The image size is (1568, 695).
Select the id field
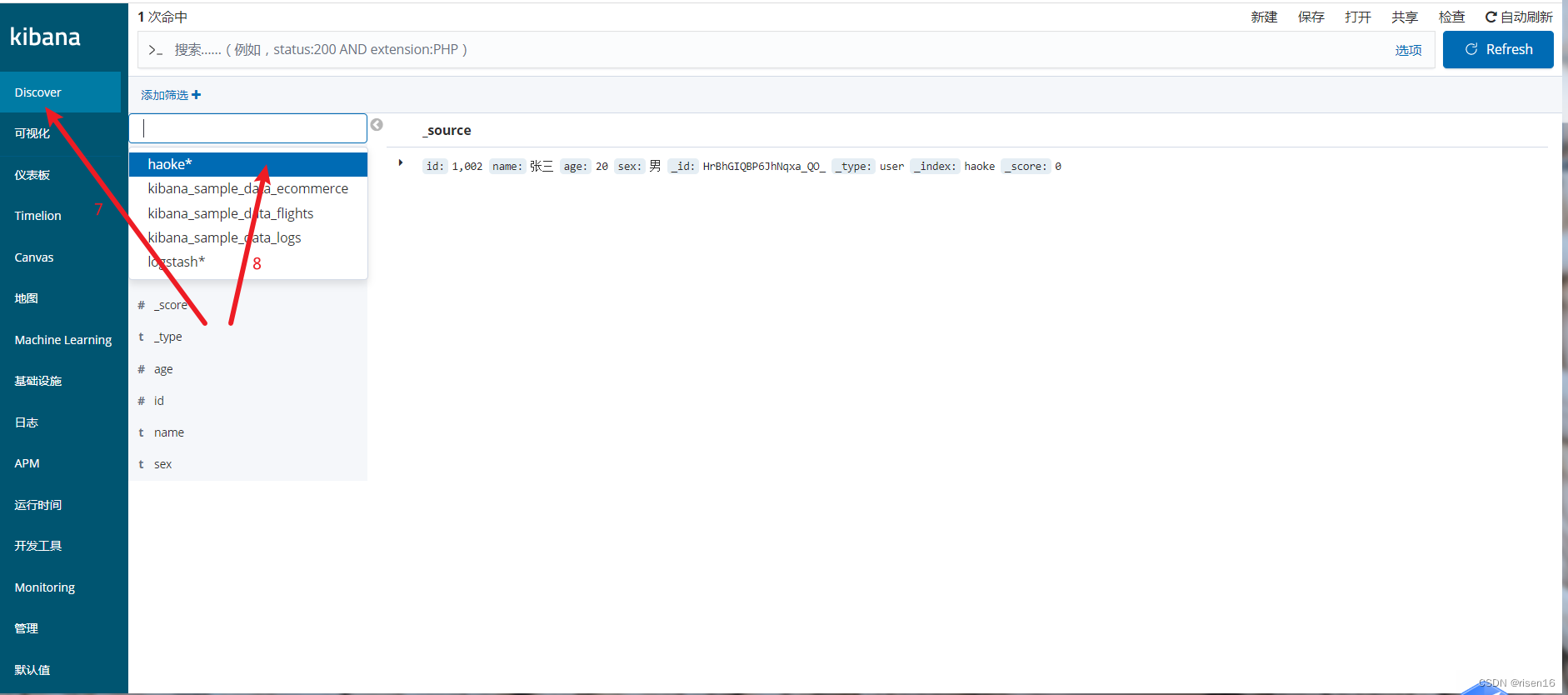click(x=158, y=401)
